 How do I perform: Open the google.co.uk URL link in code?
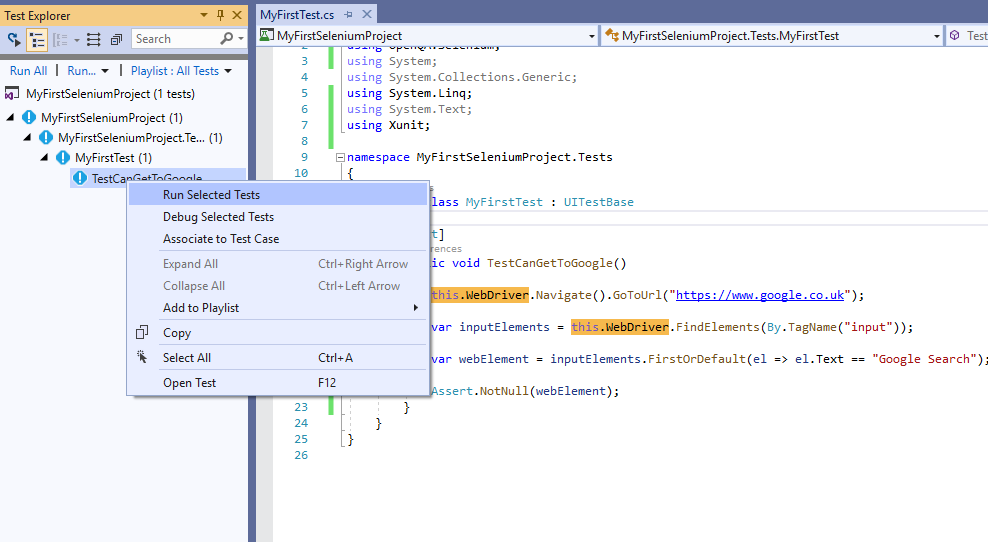click(x=762, y=295)
